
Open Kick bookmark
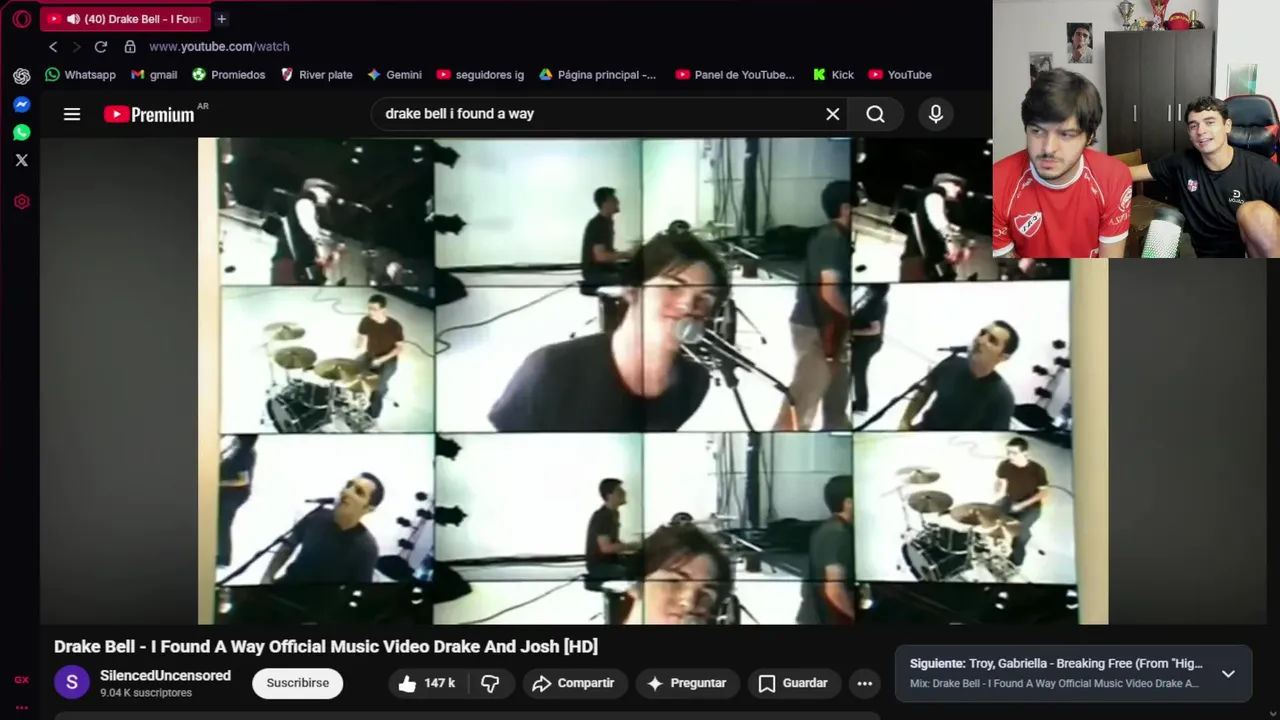click(x=833, y=75)
